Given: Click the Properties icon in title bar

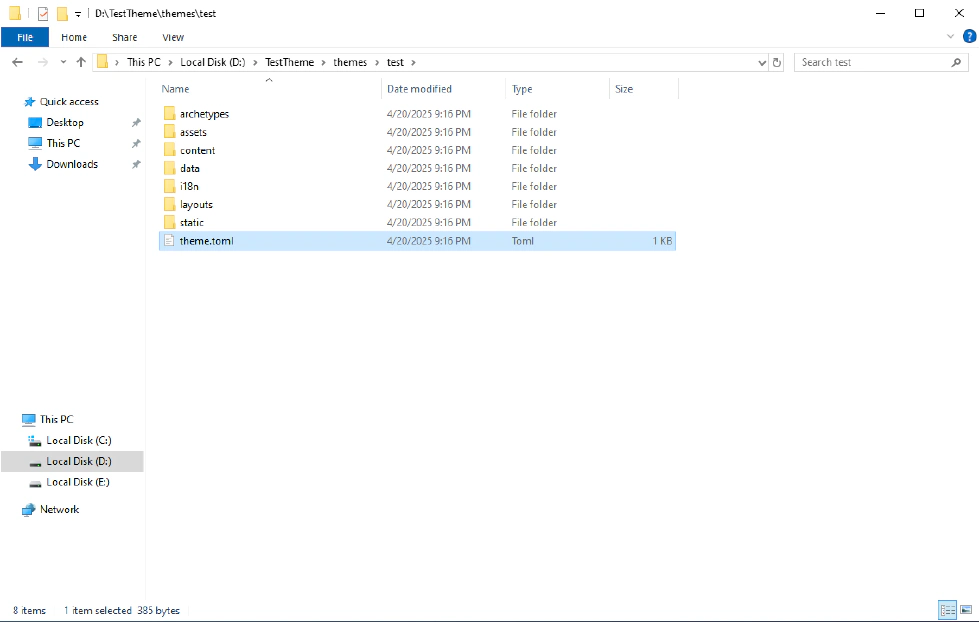Looking at the screenshot, I should [x=43, y=14].
